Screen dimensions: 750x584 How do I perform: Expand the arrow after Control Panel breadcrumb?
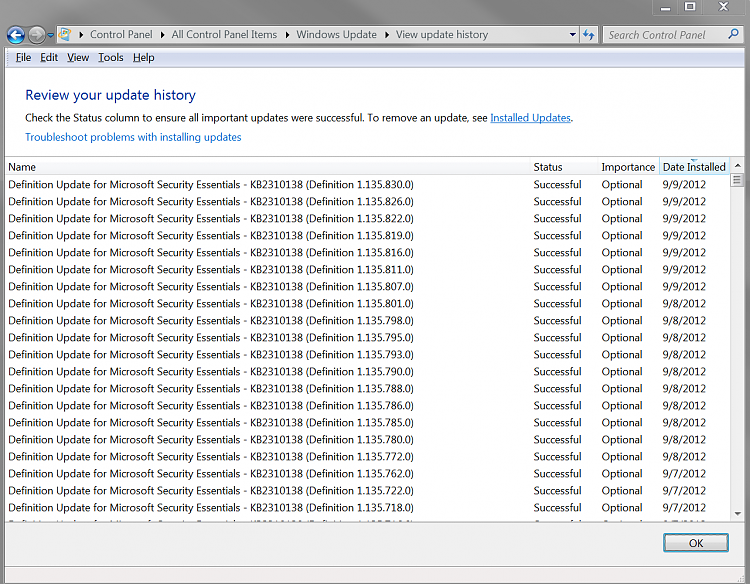(162, 35)
